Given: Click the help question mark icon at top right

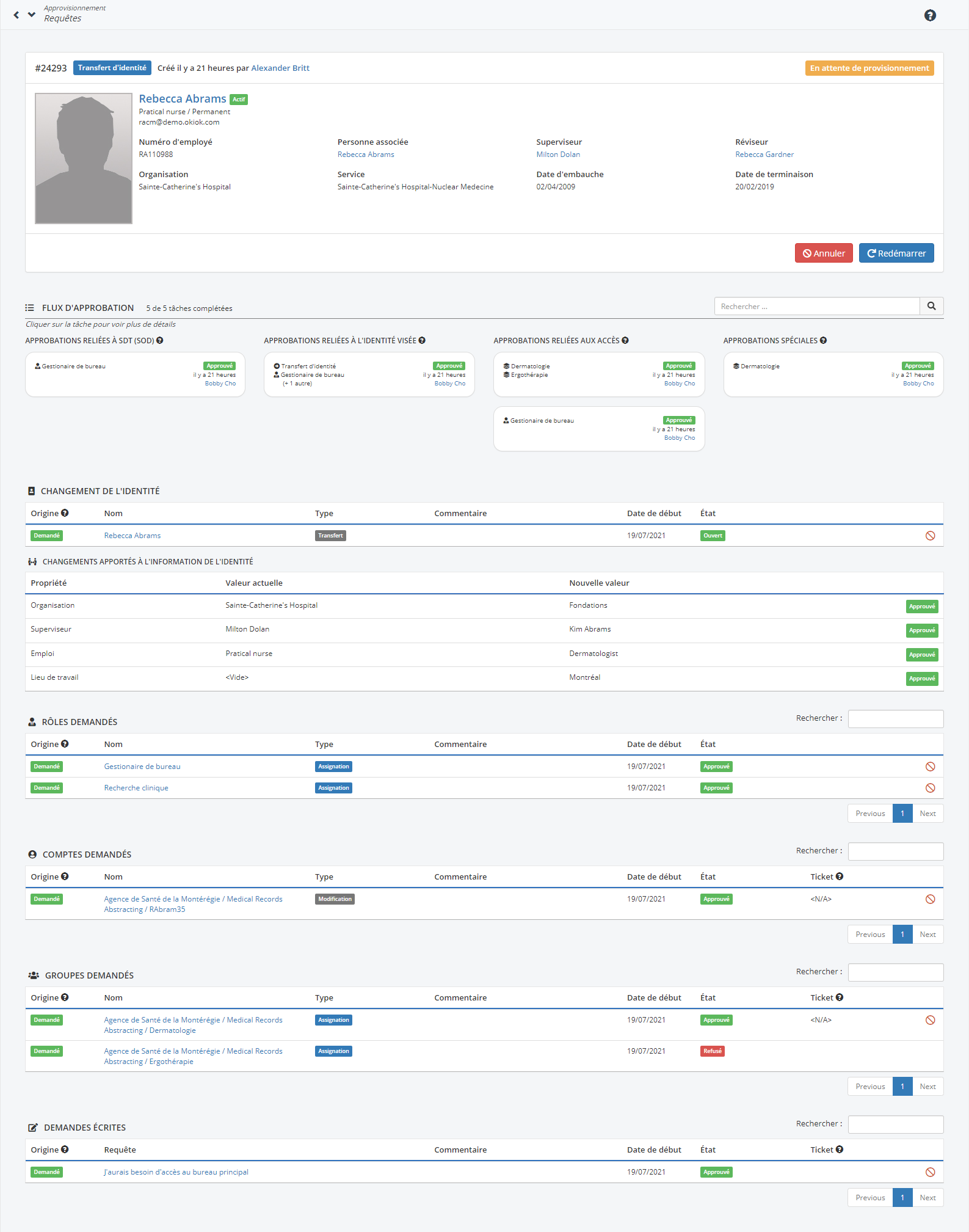Looking at the screenshot, I should point(929,15).
